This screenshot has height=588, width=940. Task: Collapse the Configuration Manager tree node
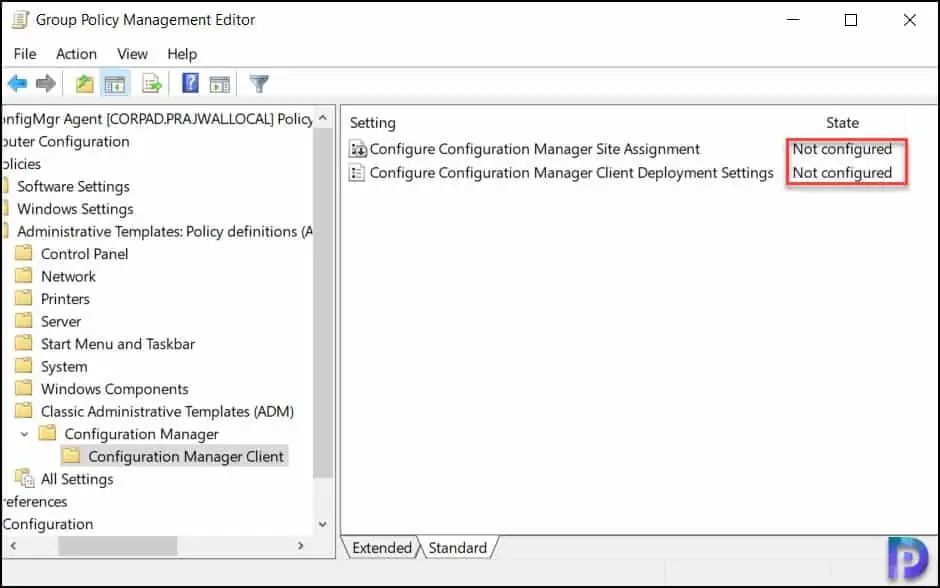(24, 434)
